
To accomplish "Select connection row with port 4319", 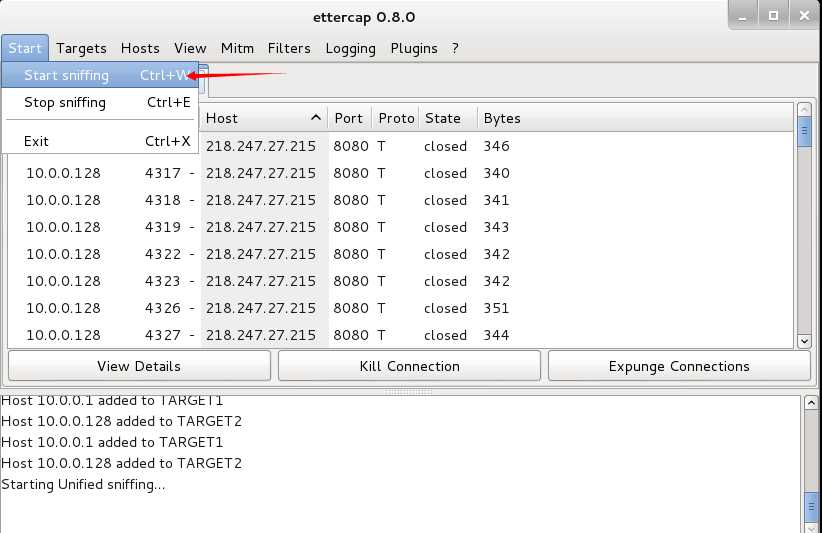I will [x=401, y=227].
